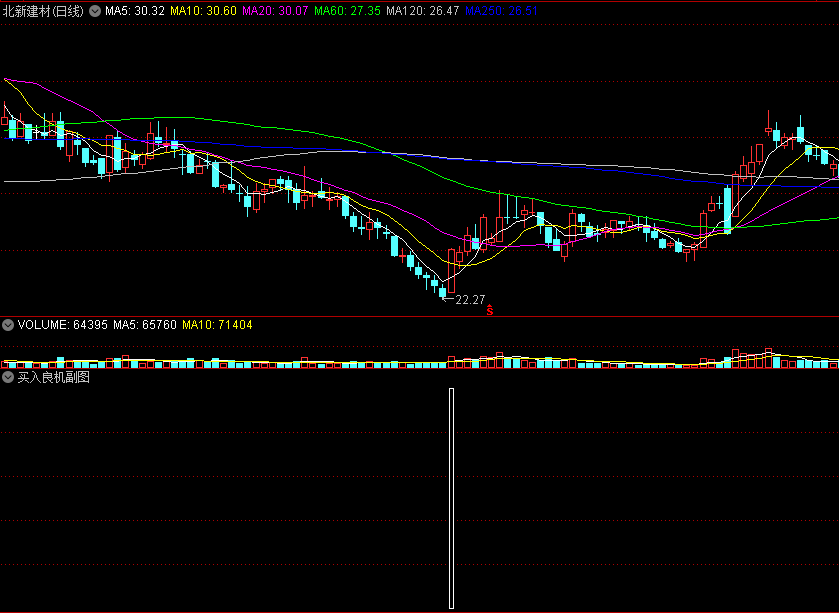
Task: Click the 买入良机副图 indicator name
Action: point(54,377)
